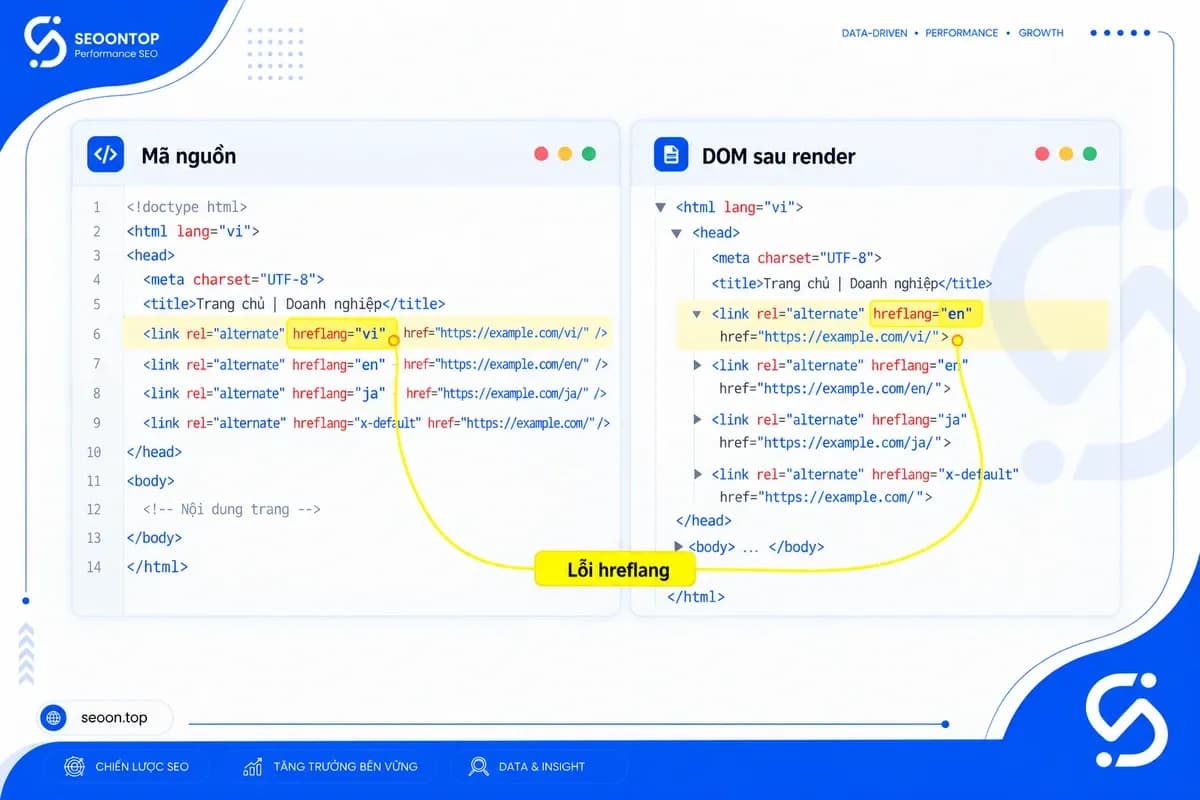Click the green dot in the DOM sau render panel

coord(1090,154)
